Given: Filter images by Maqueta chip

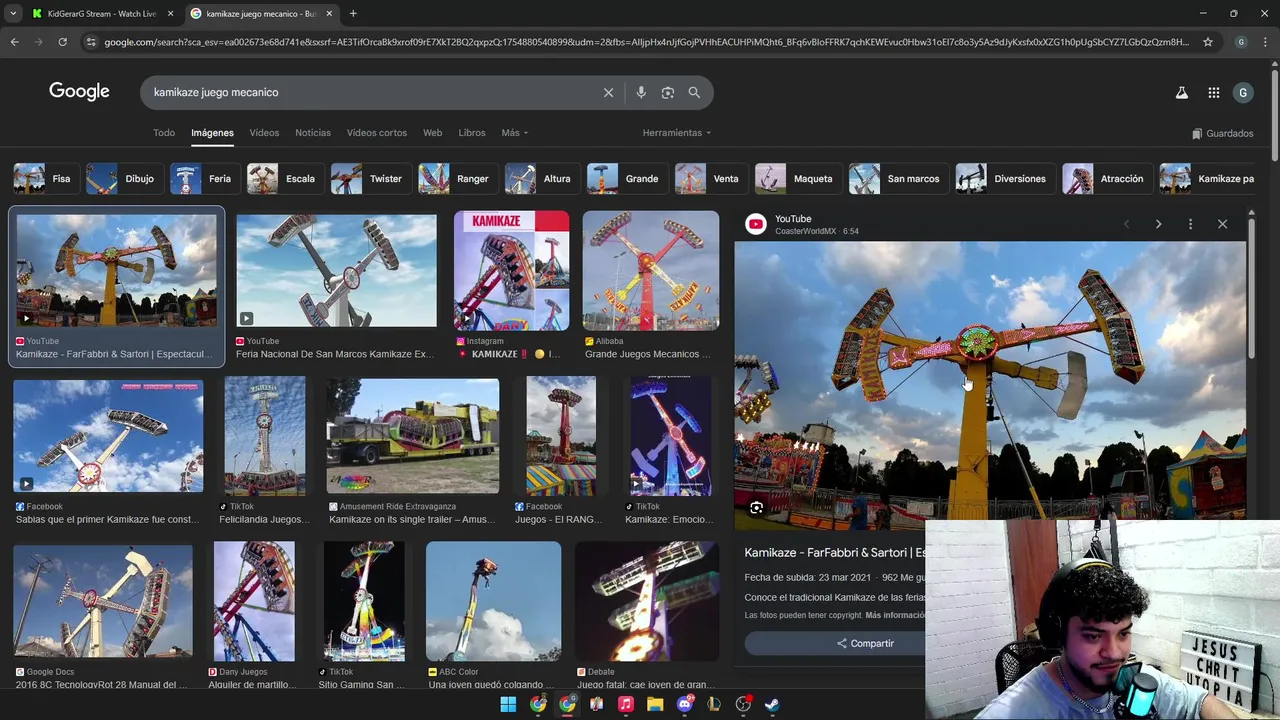Looking at the screenshot, I should [x=798, y=179].
